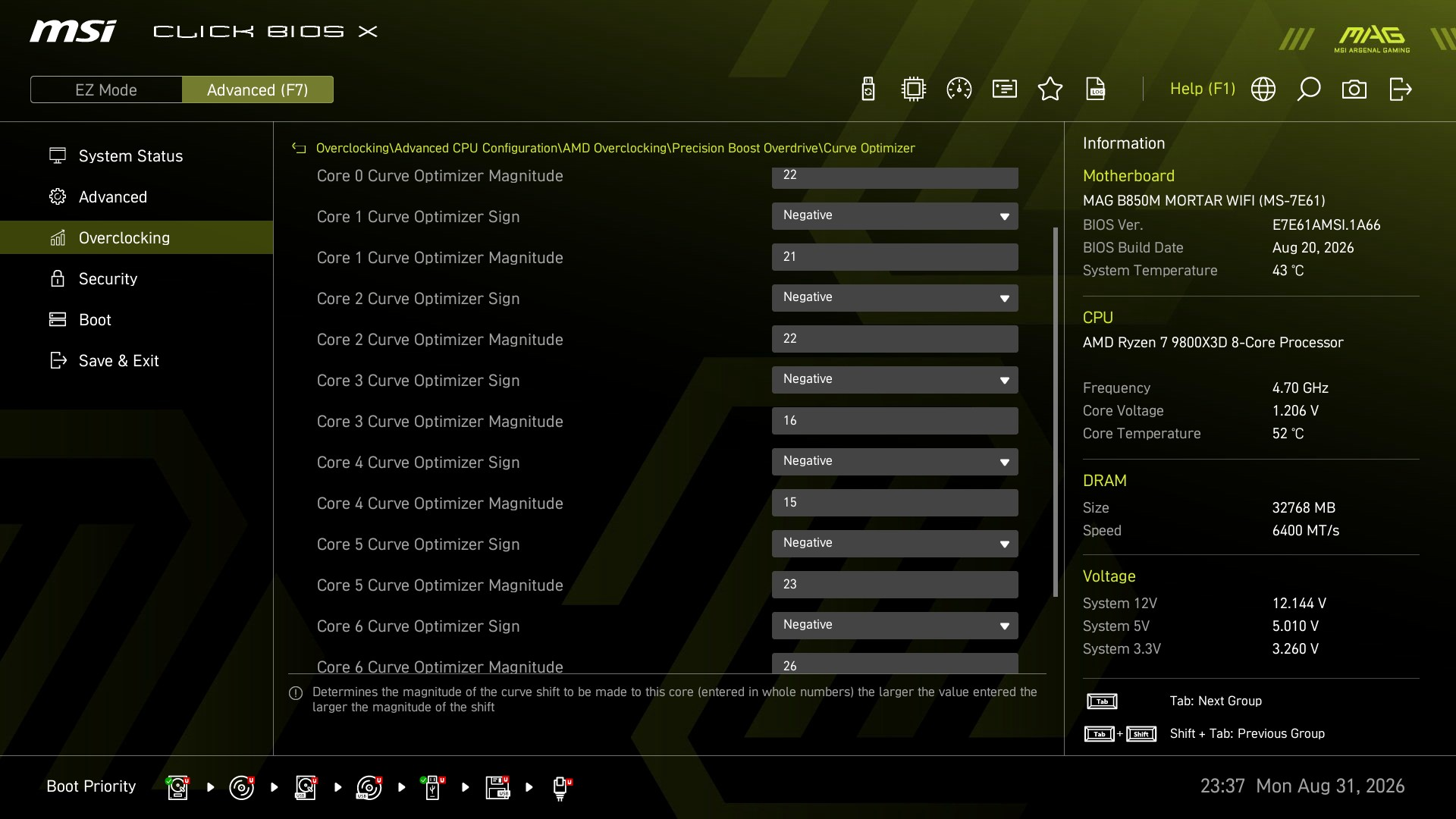
Task: Click the System 5V value 5.010 V
Action: [x=1295, y=626]
